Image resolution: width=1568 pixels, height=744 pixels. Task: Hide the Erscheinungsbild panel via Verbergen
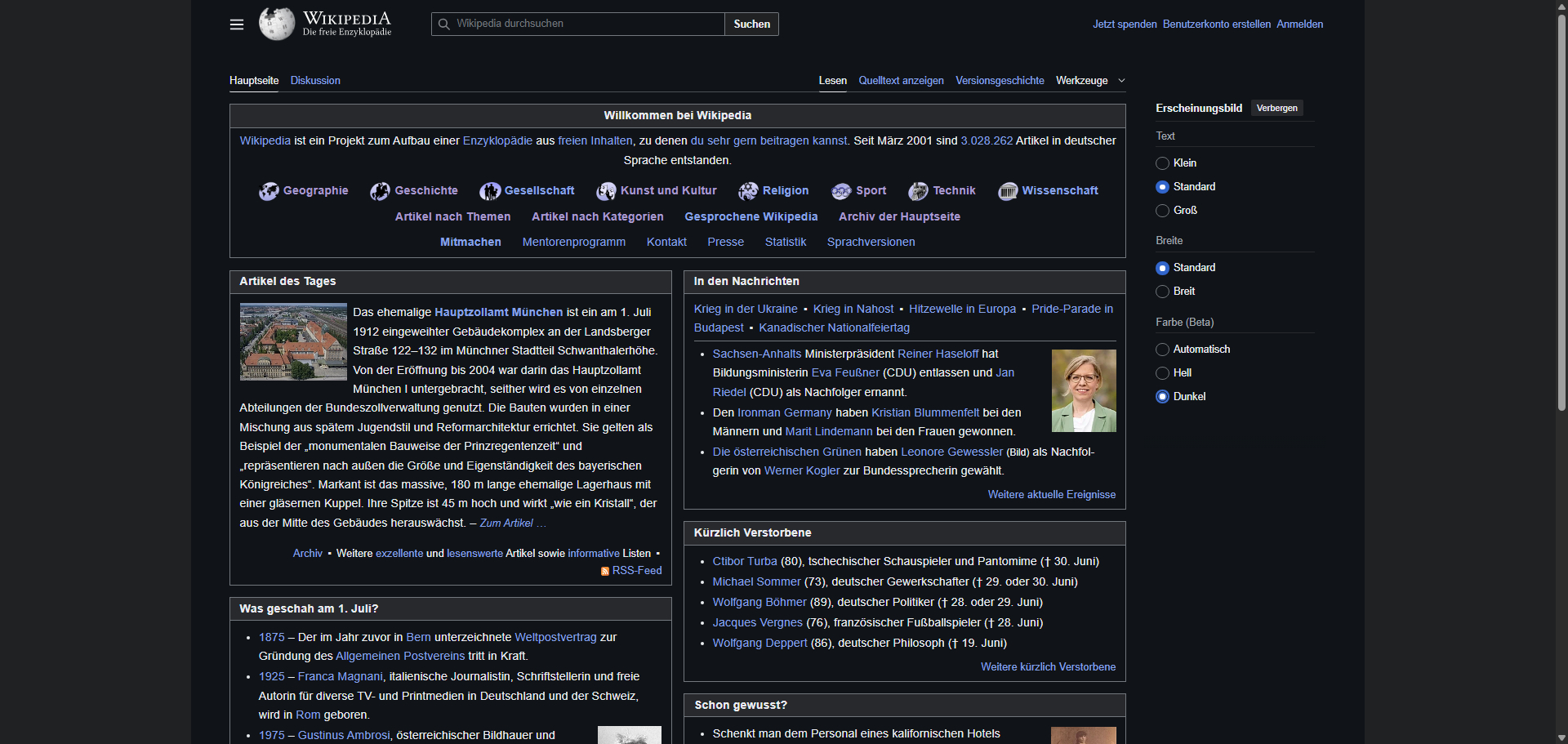tap(1276, 108)
